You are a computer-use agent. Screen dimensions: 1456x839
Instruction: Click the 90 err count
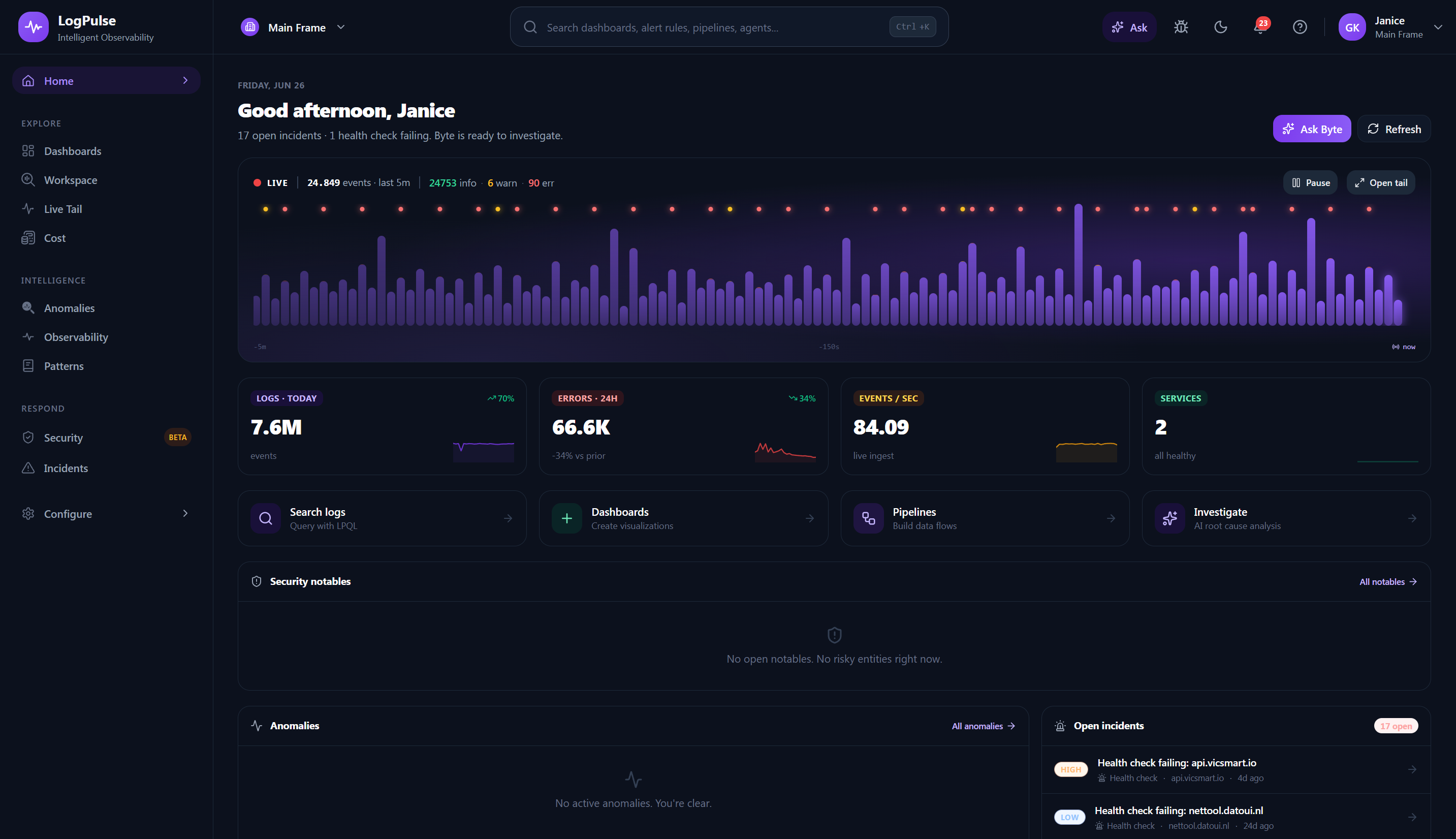541,182
